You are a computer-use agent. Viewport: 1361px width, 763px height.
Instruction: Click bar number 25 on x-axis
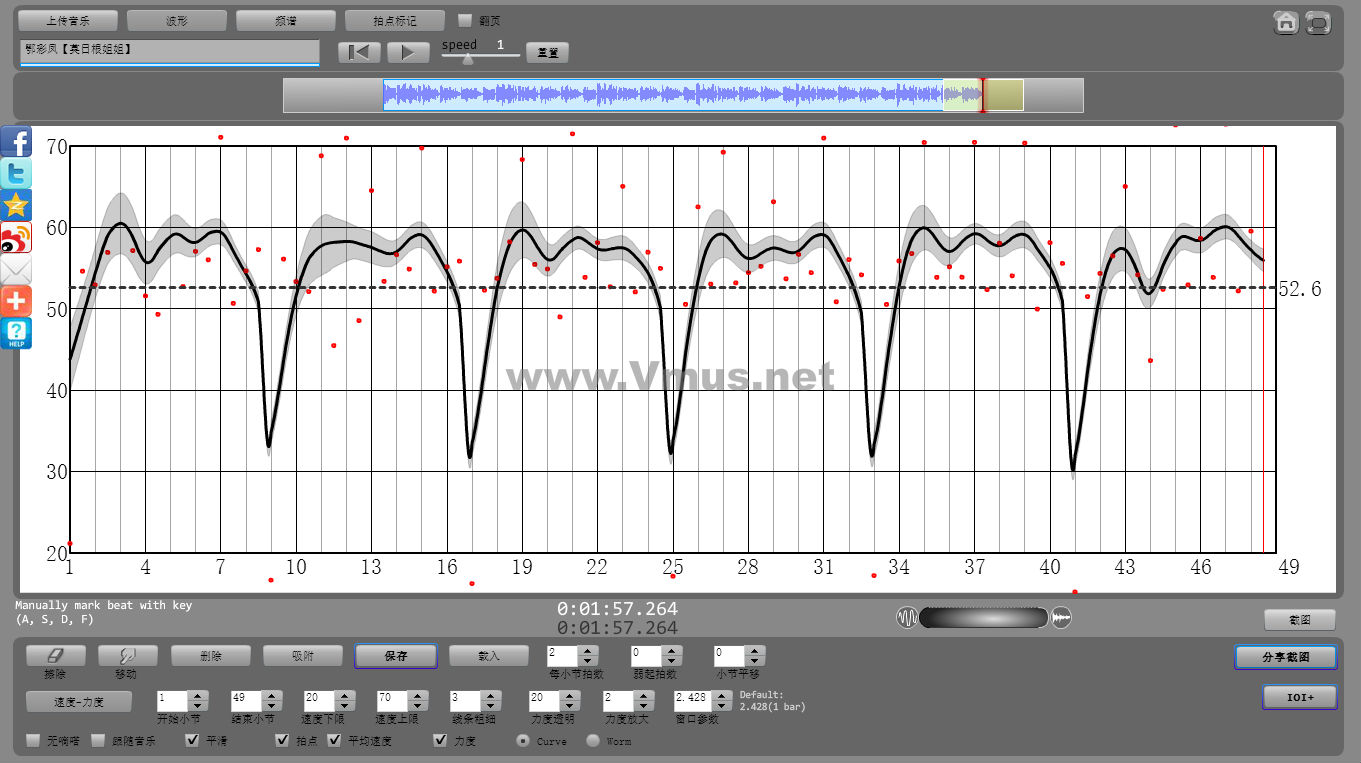673,567
